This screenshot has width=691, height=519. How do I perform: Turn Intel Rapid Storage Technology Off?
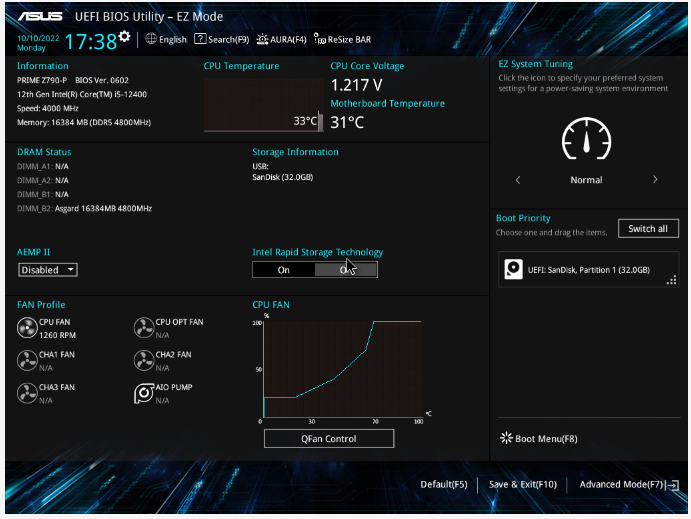click(346, 270)
